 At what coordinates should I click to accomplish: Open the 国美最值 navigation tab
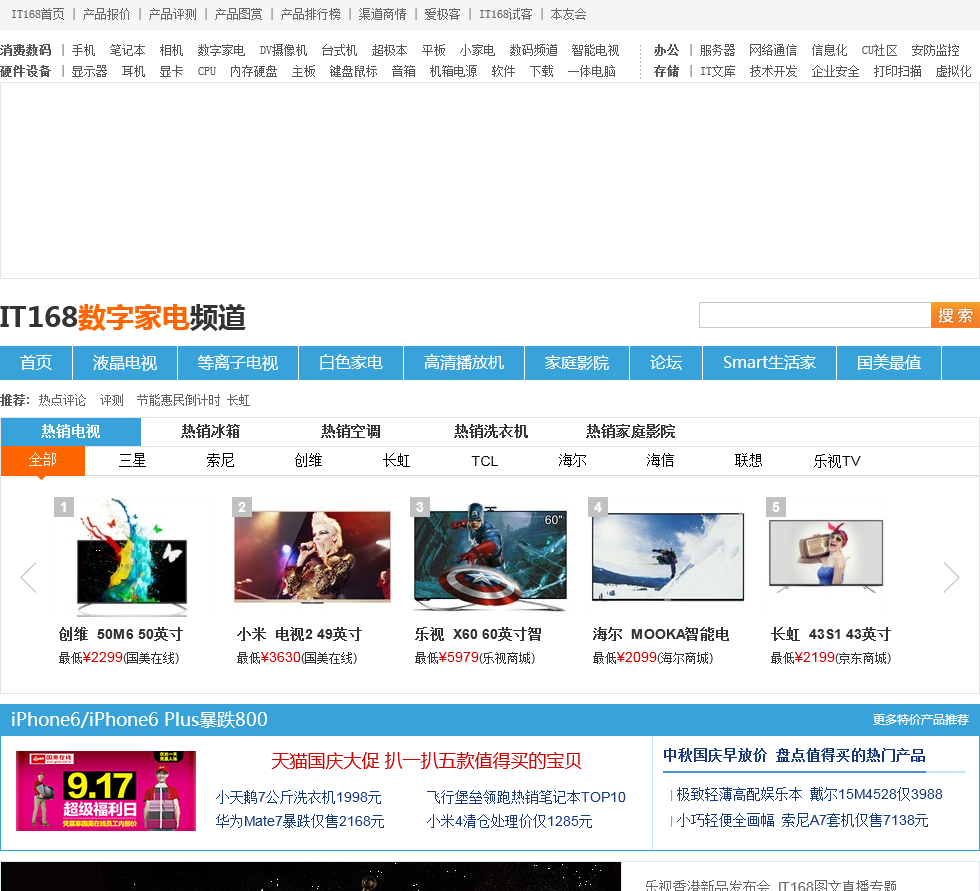coord(889,363)
